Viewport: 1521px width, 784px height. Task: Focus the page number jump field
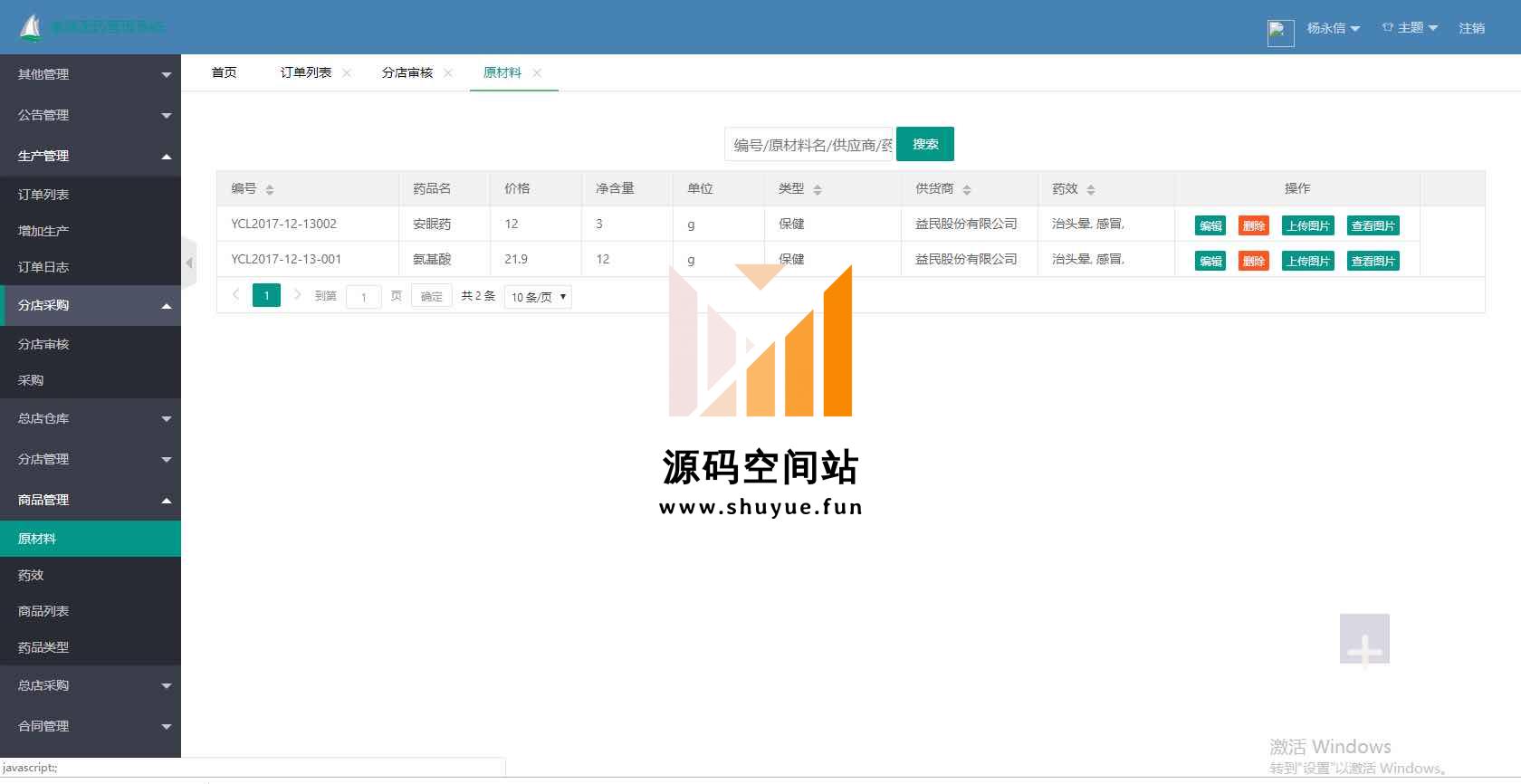click(364, 297)
